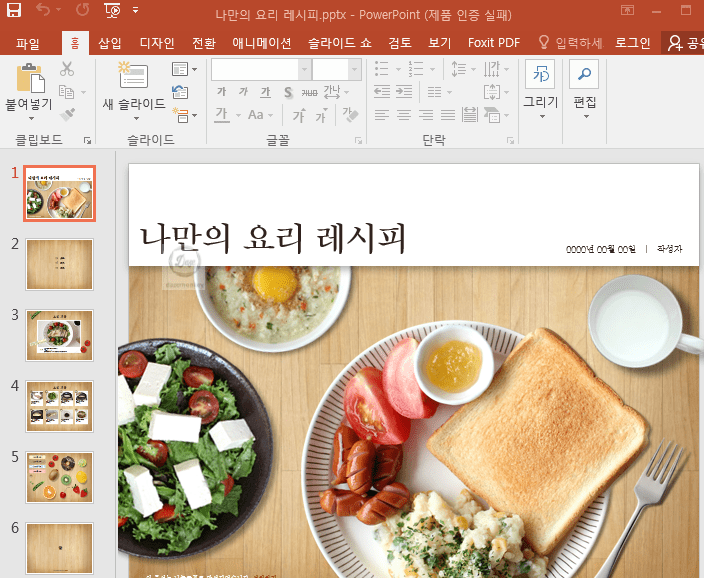Click the Cut scissors icon
The width and height of the screenshot is (704, 578).
click(x=66, y=69)
